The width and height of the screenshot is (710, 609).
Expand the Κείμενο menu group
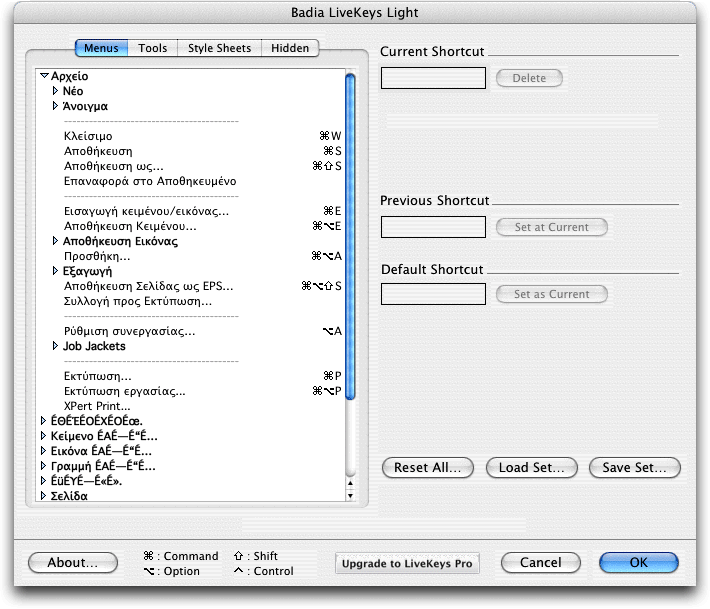click(43, 436)
